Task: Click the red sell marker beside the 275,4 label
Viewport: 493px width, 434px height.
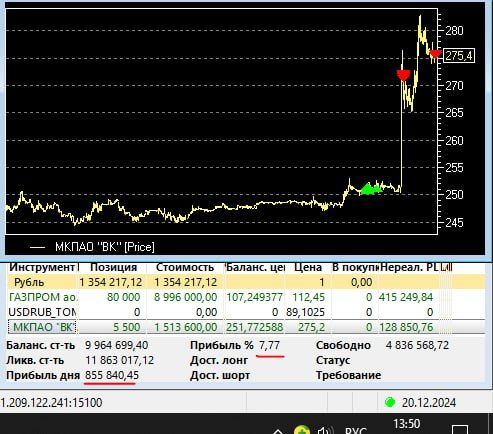Action: click(435, 54)
